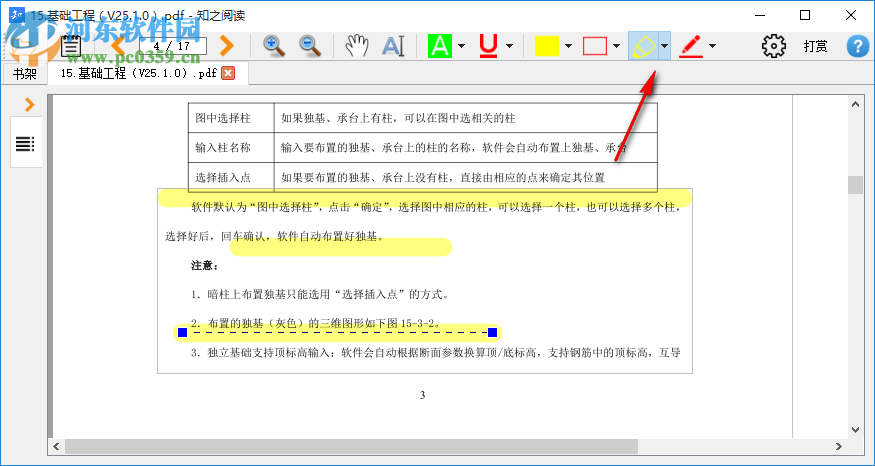This screenshot has width=875, height=466.
Task: Open red pencil tool dropdown
Action: [712, 46]
